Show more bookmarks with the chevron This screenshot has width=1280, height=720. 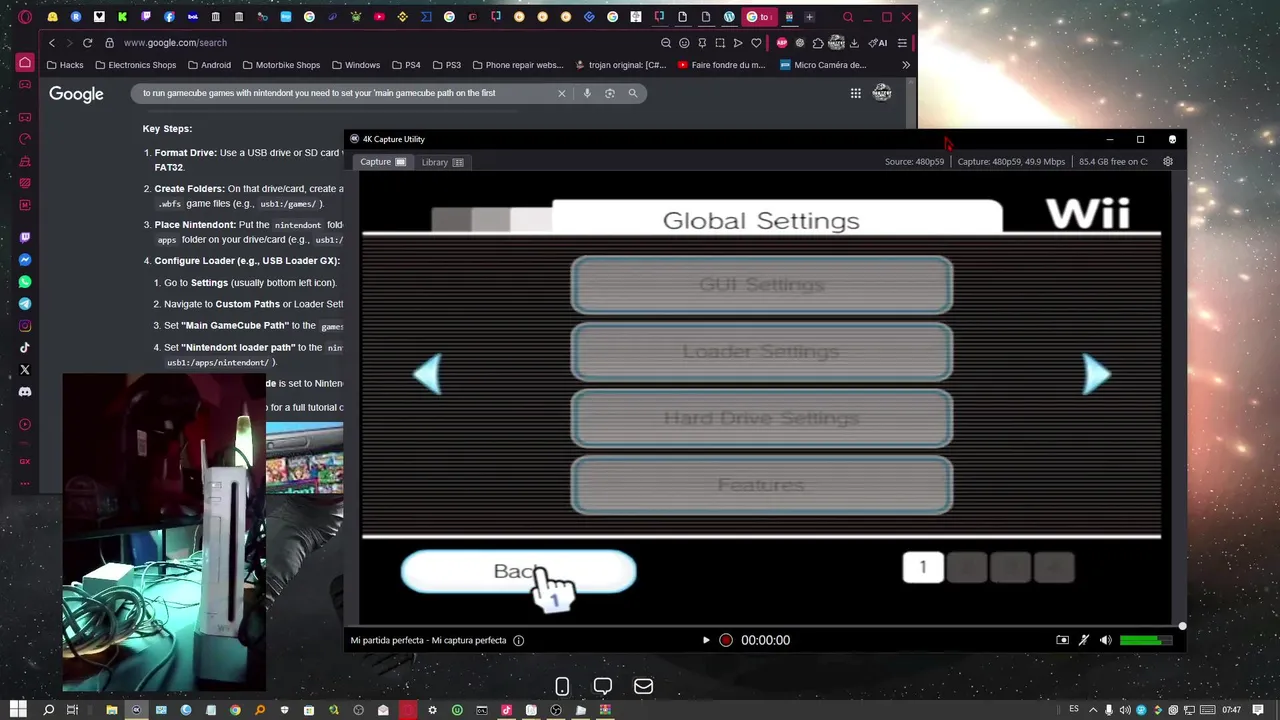coord(906,65)
